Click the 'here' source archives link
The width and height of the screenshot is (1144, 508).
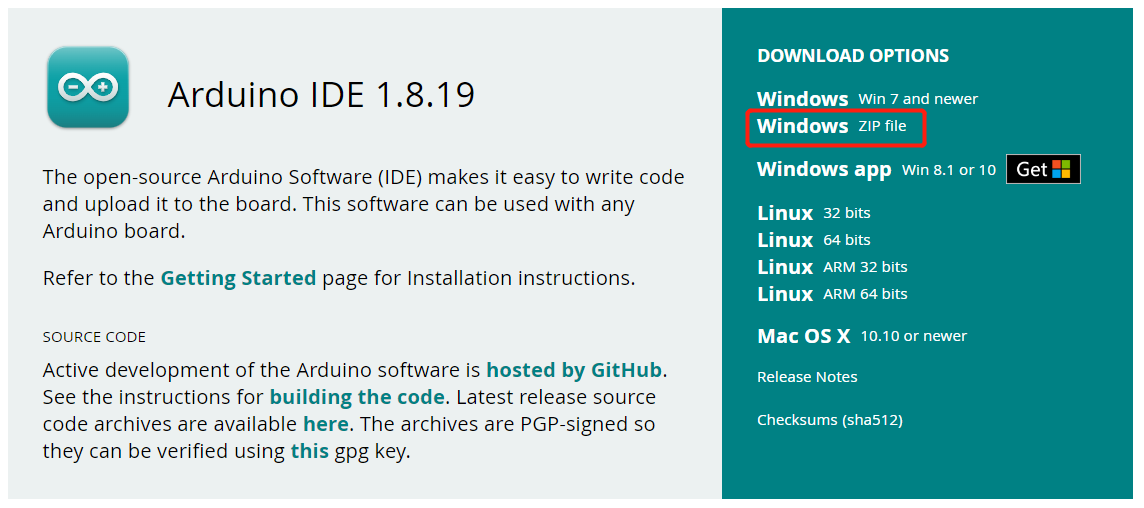(326, 424)
